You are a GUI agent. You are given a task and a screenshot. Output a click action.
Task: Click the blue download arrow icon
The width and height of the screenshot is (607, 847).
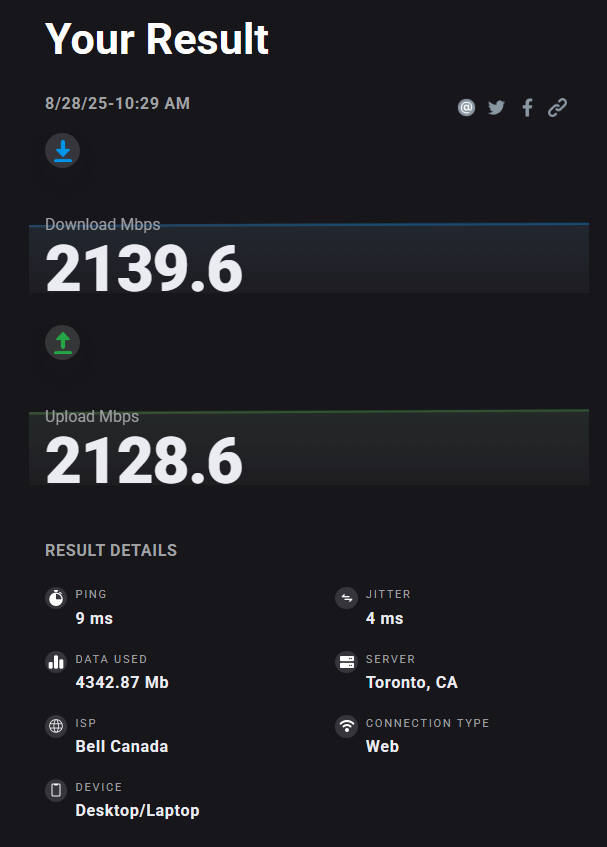point(63,151)
